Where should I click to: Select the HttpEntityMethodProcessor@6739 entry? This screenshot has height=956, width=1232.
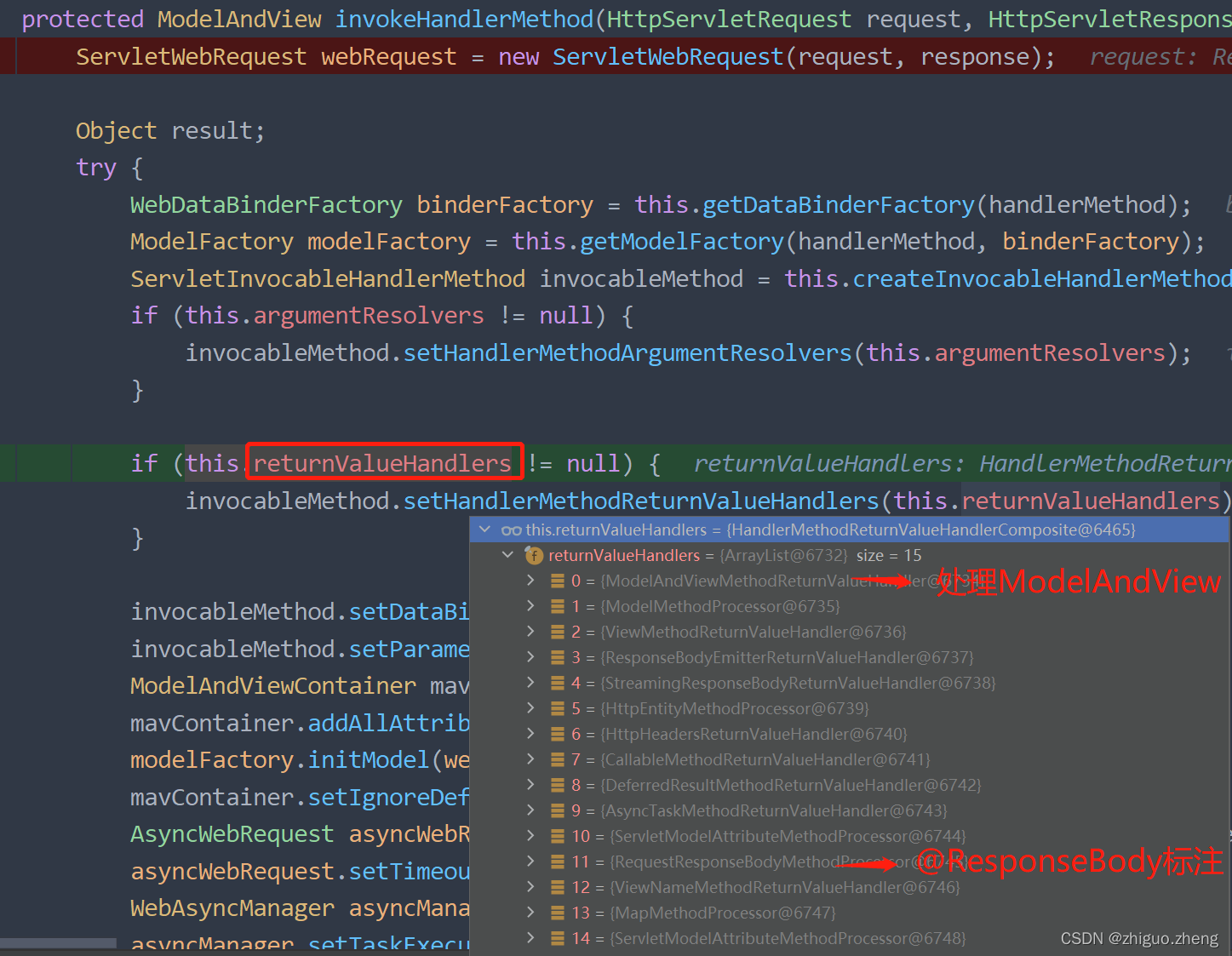(849, 708)
